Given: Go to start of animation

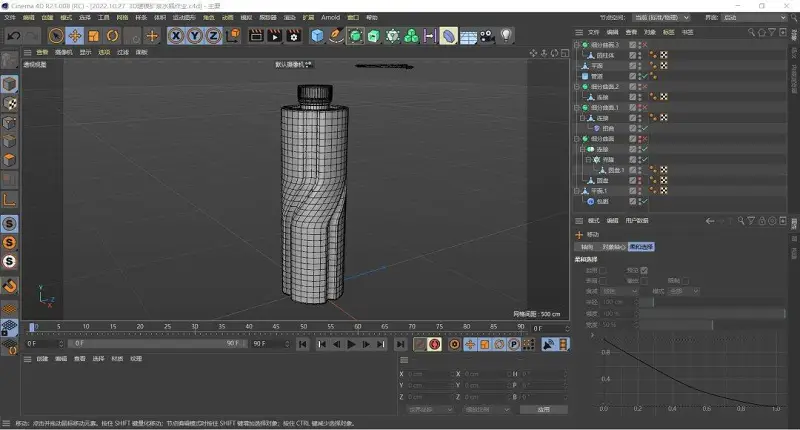Looking at the screenshot, I should coord(303,344).
